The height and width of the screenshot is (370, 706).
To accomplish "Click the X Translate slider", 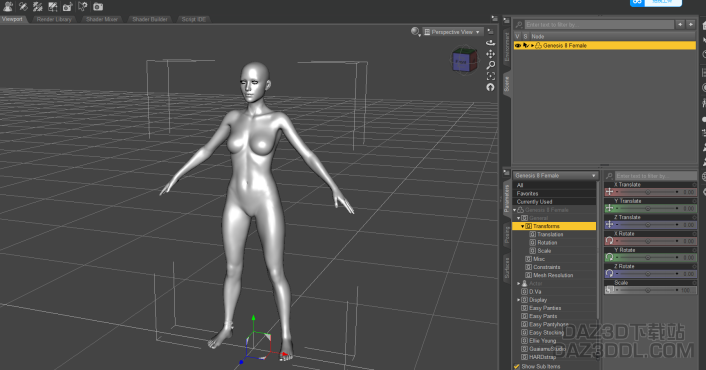I will coord(647,192).
